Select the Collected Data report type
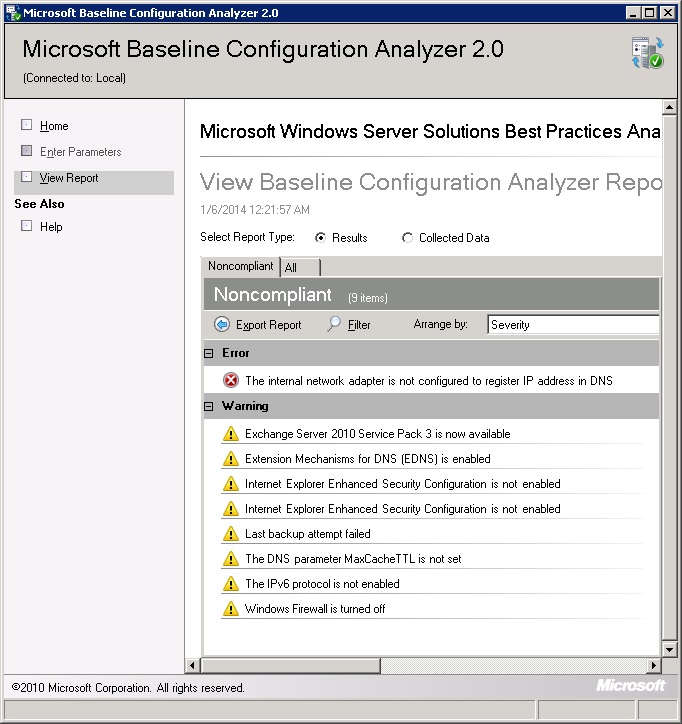 point(407,238)
